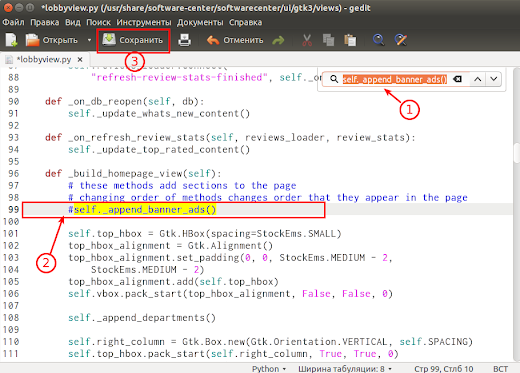Click the Paste clipboard icon
The height and width of the screenshot is (373, 520).
(x=350, y=40)
